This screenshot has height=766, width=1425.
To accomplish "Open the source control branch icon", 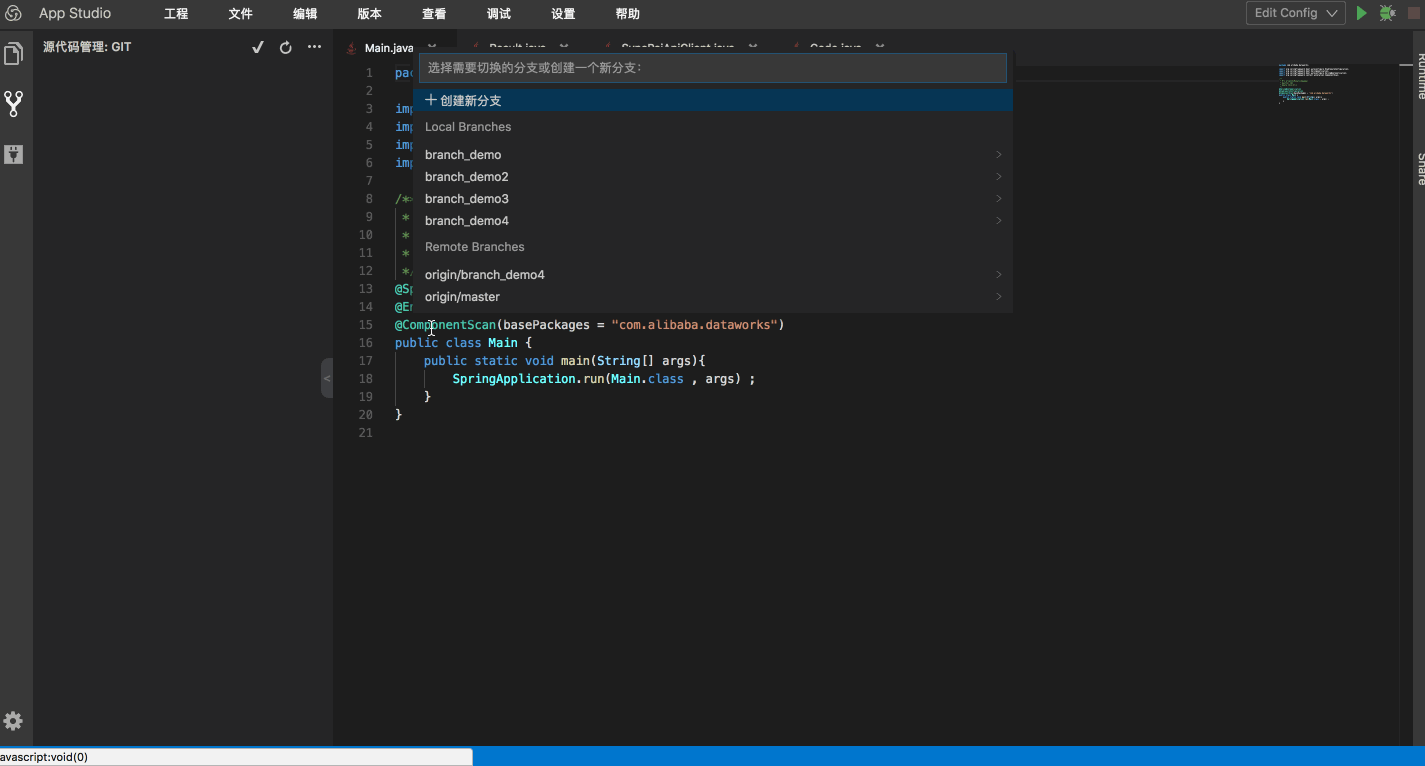I will pos(14,103).
